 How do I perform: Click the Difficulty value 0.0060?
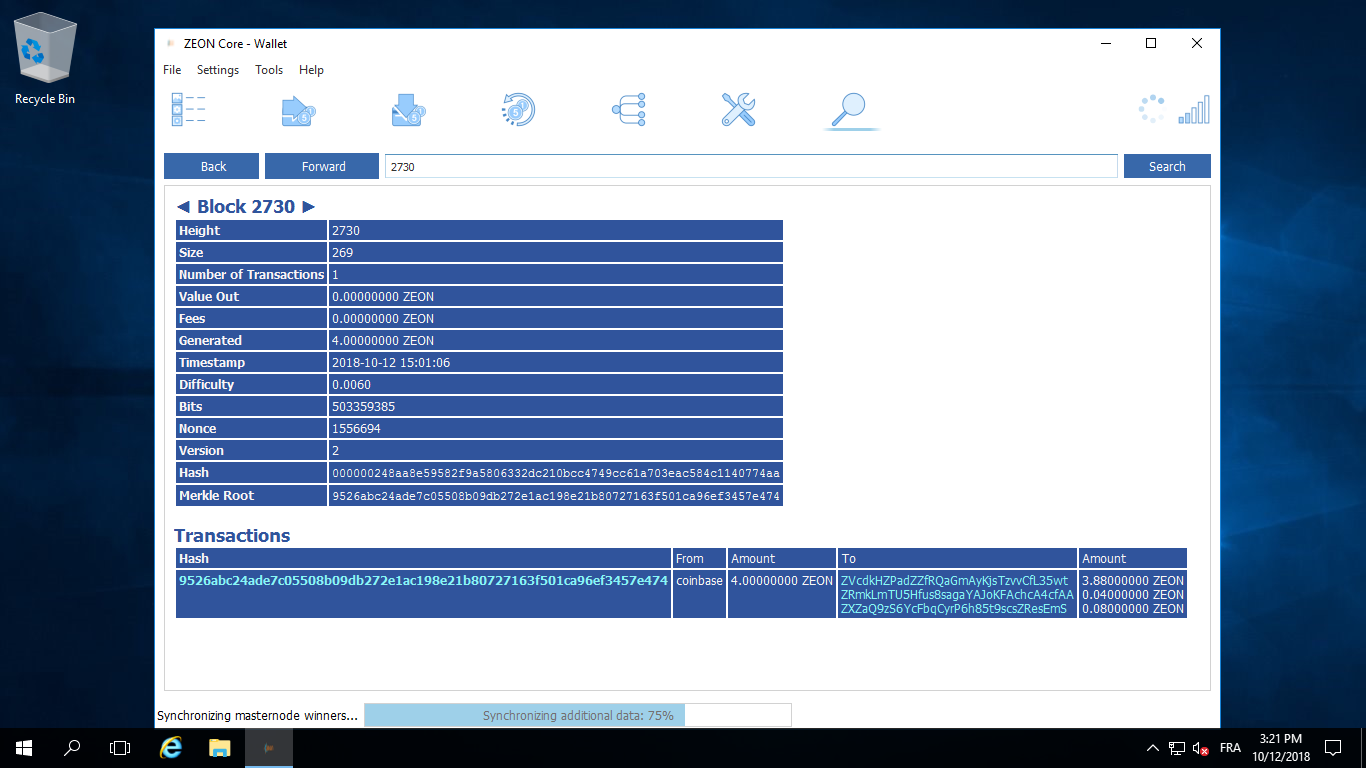(351, 384)
